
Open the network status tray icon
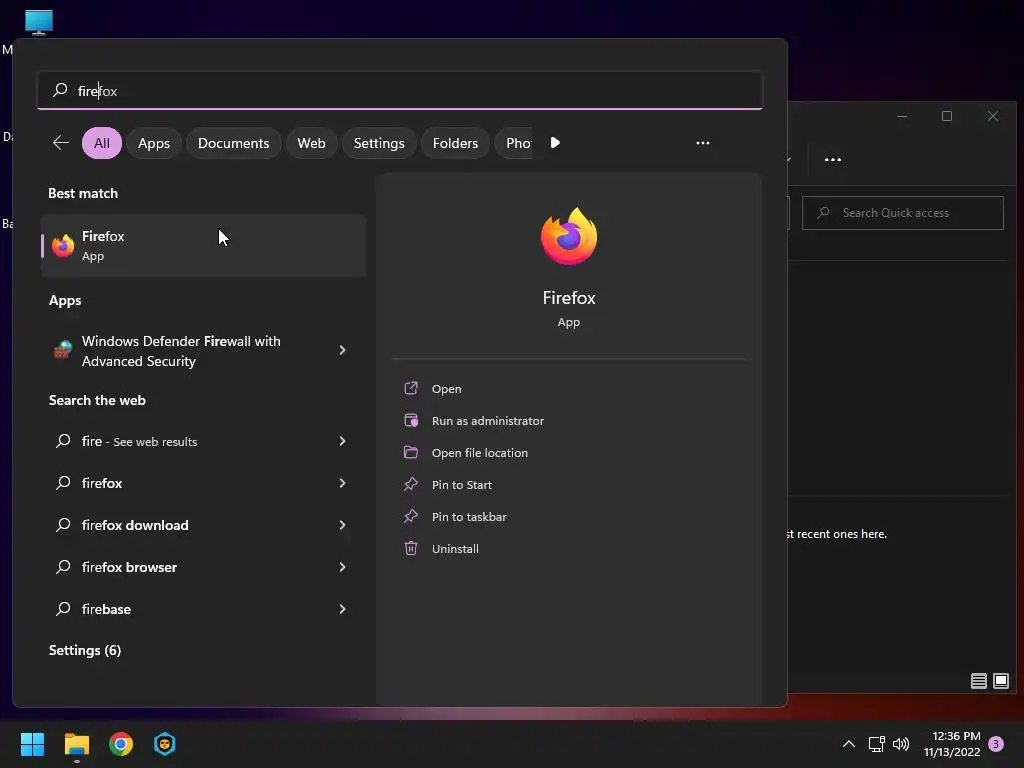[876, 744]
